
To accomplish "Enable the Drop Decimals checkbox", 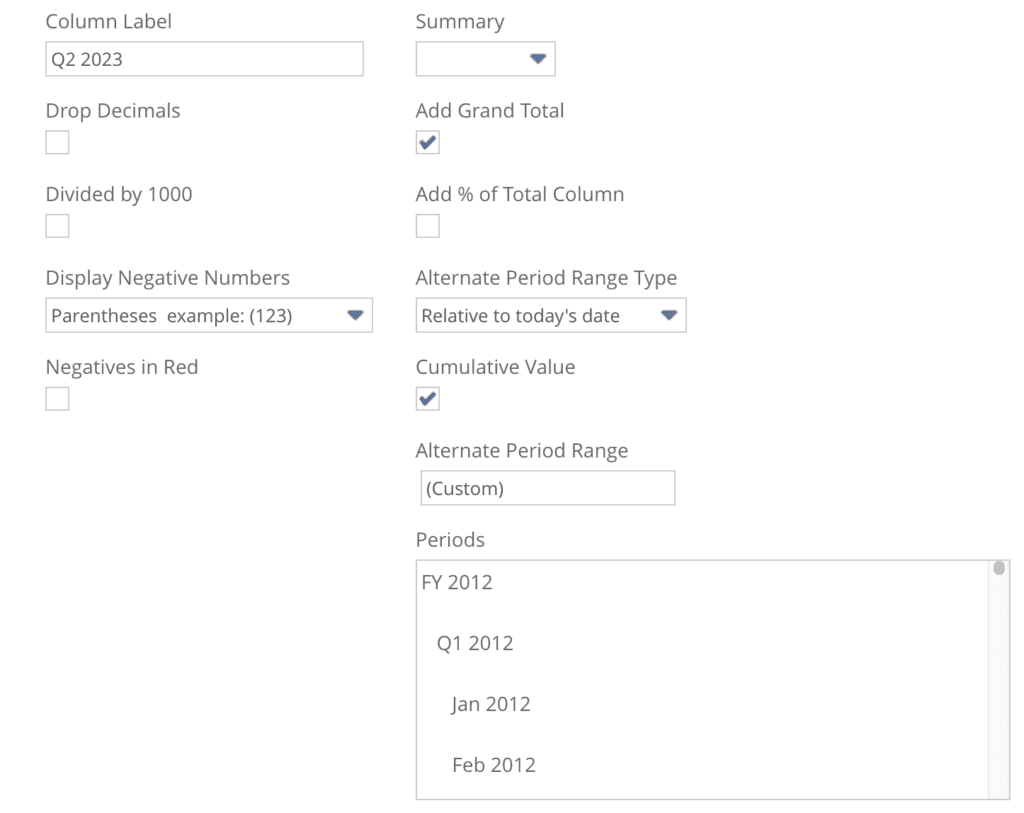I will pos(57,142).
